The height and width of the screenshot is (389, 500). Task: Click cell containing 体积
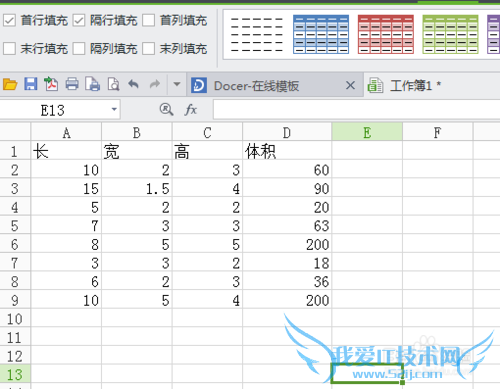coord(287,151)
